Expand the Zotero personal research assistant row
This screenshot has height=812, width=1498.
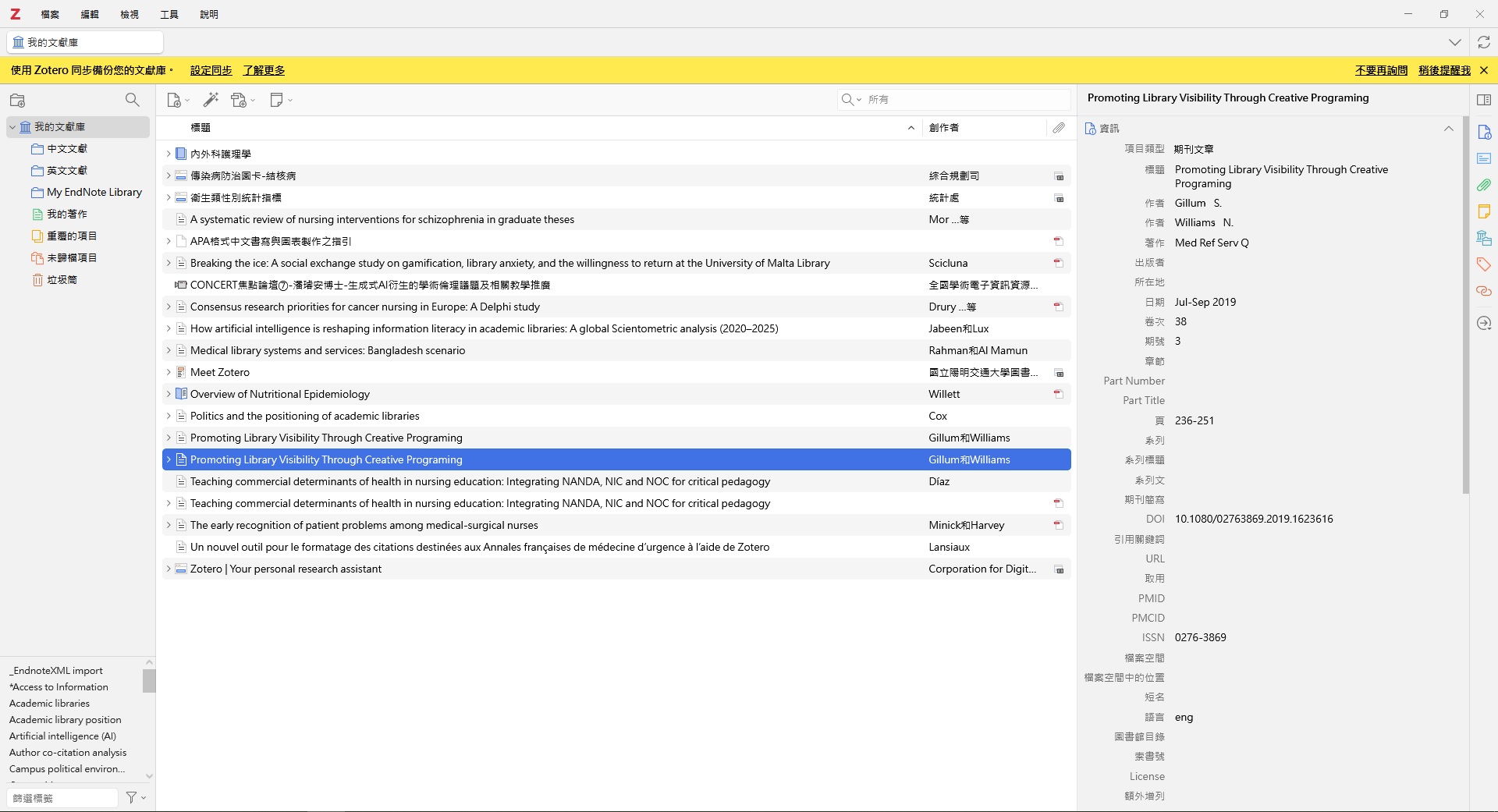[168, 569]
